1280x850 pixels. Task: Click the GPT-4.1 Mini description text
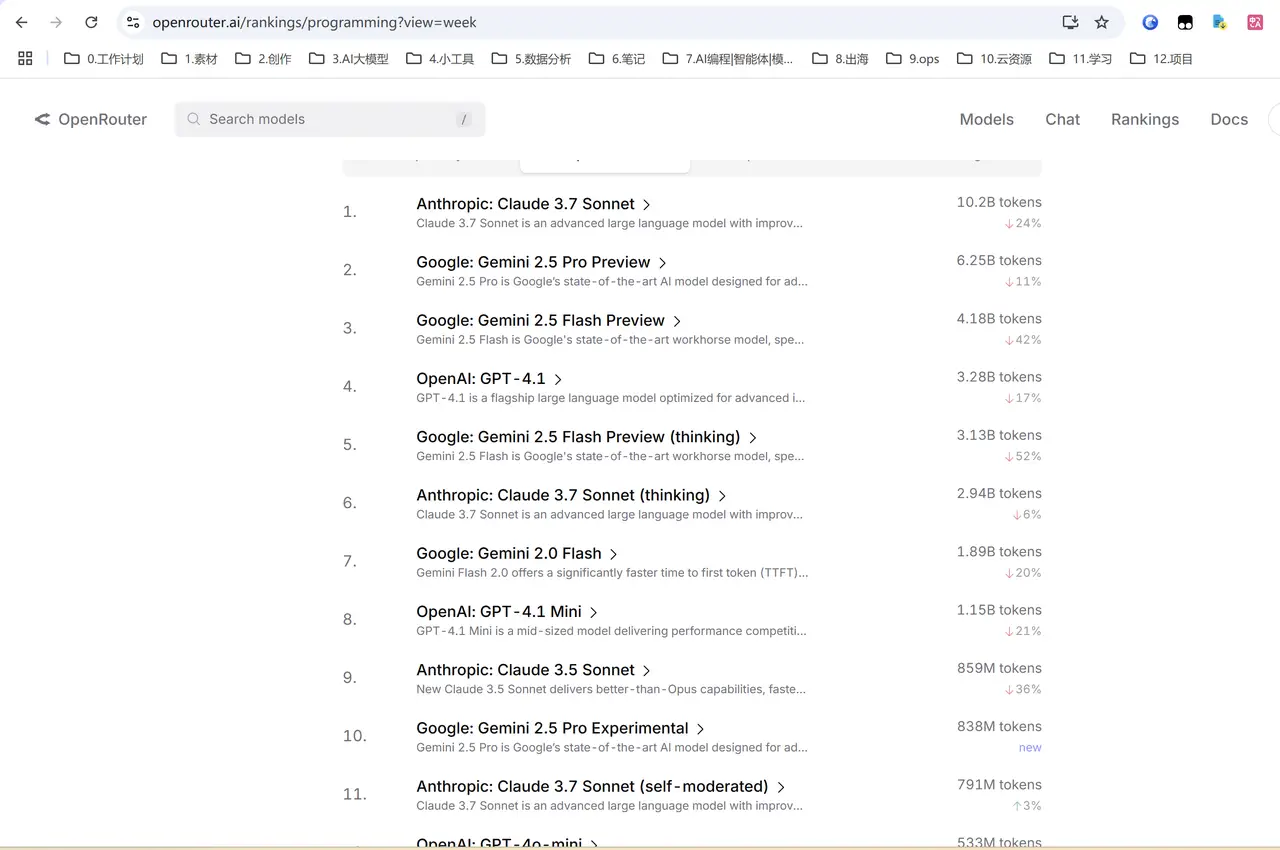(611, 631)
